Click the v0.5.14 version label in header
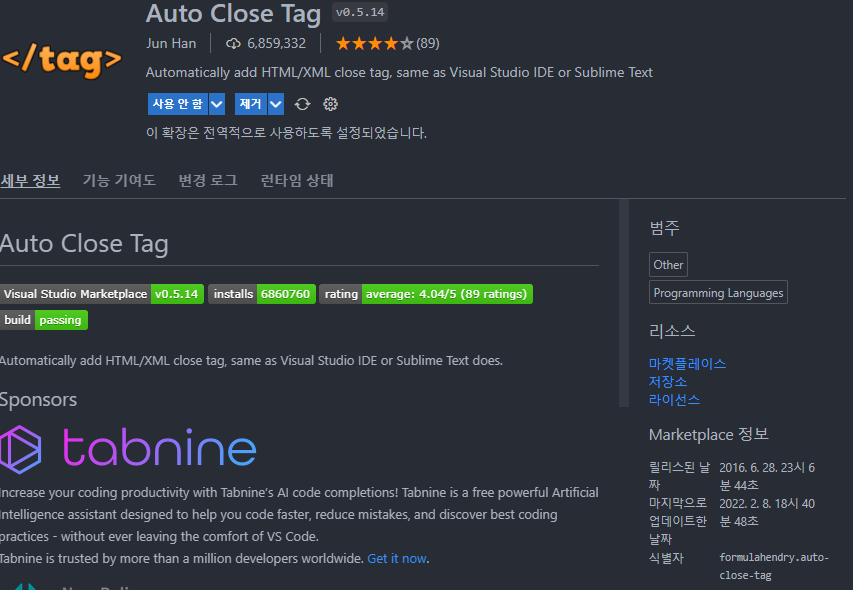Screen dimensions: 853x590 point(360,12)
